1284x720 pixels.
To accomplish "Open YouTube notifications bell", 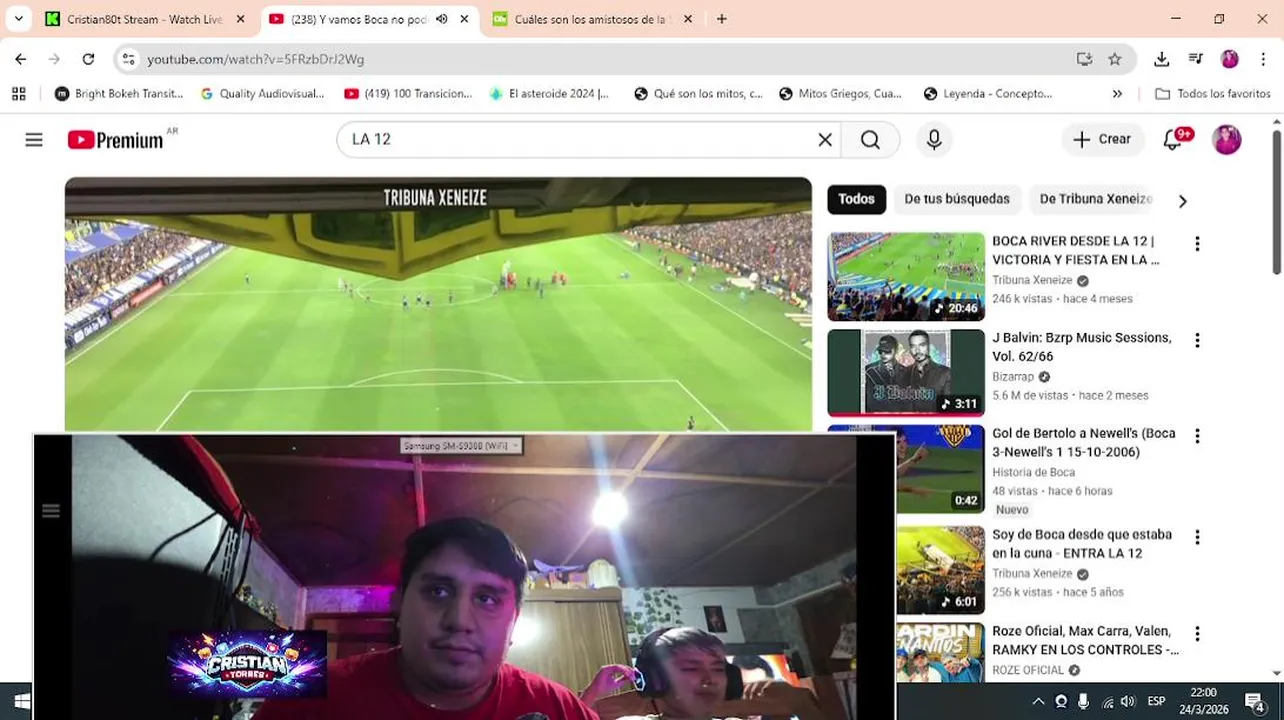I will pos(1174,140).
